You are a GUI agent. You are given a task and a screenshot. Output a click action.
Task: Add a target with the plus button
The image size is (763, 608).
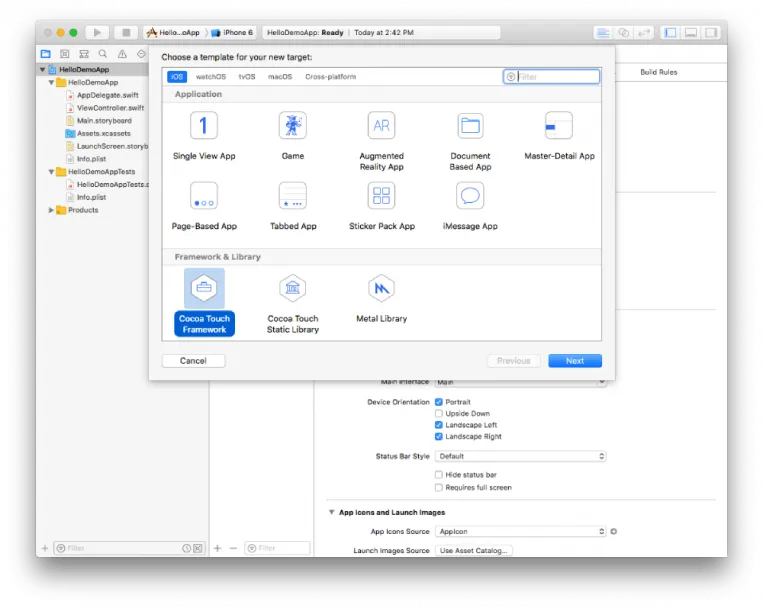click(218, 549)
